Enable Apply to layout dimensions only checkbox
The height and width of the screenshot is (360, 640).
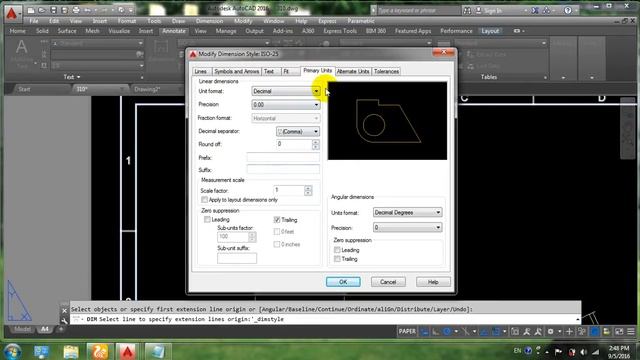[204, 200]
